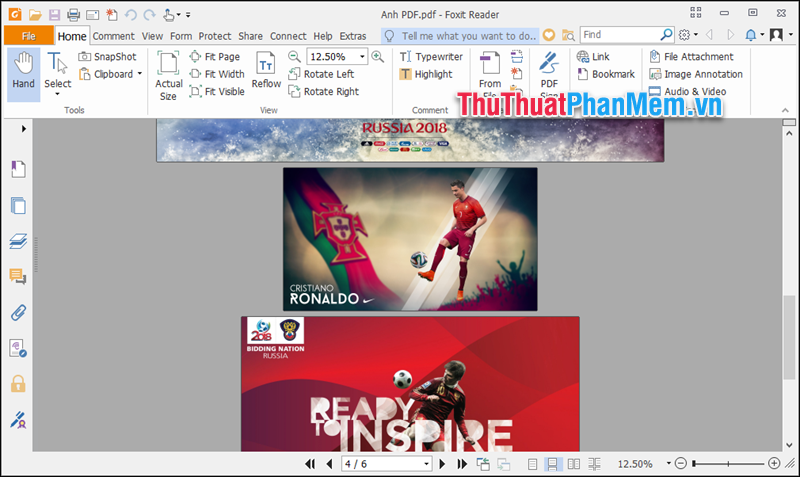Open PDF Sign tool
The height and width of the screenshot is (477, 800).
tap(549, 73)
